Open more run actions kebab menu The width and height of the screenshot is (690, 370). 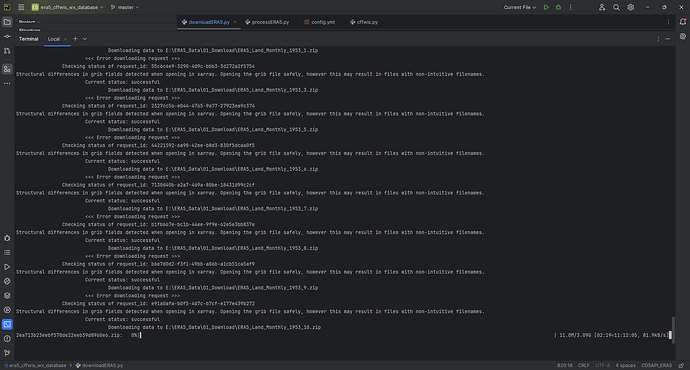coord(571,7)
